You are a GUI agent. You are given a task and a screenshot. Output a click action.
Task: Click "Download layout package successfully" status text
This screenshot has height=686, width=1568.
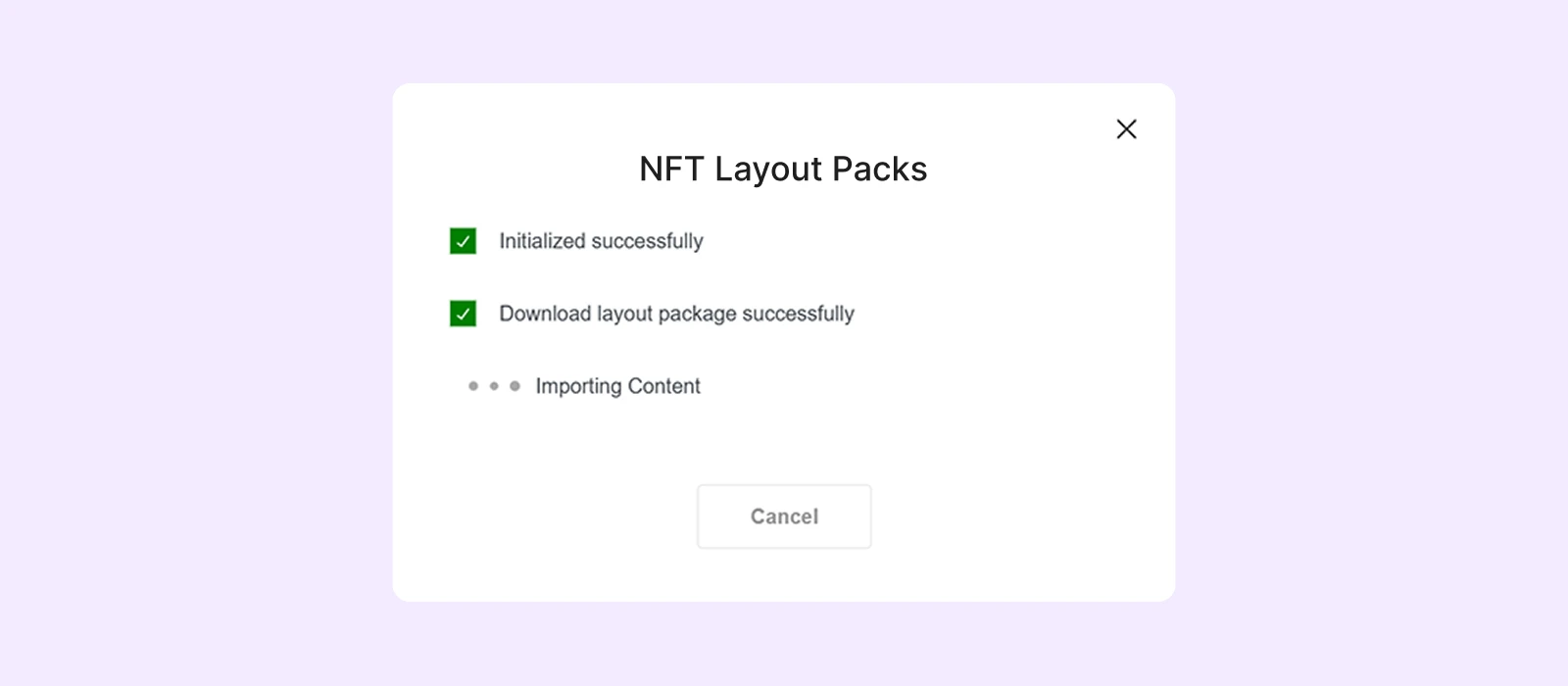(676, 314)
